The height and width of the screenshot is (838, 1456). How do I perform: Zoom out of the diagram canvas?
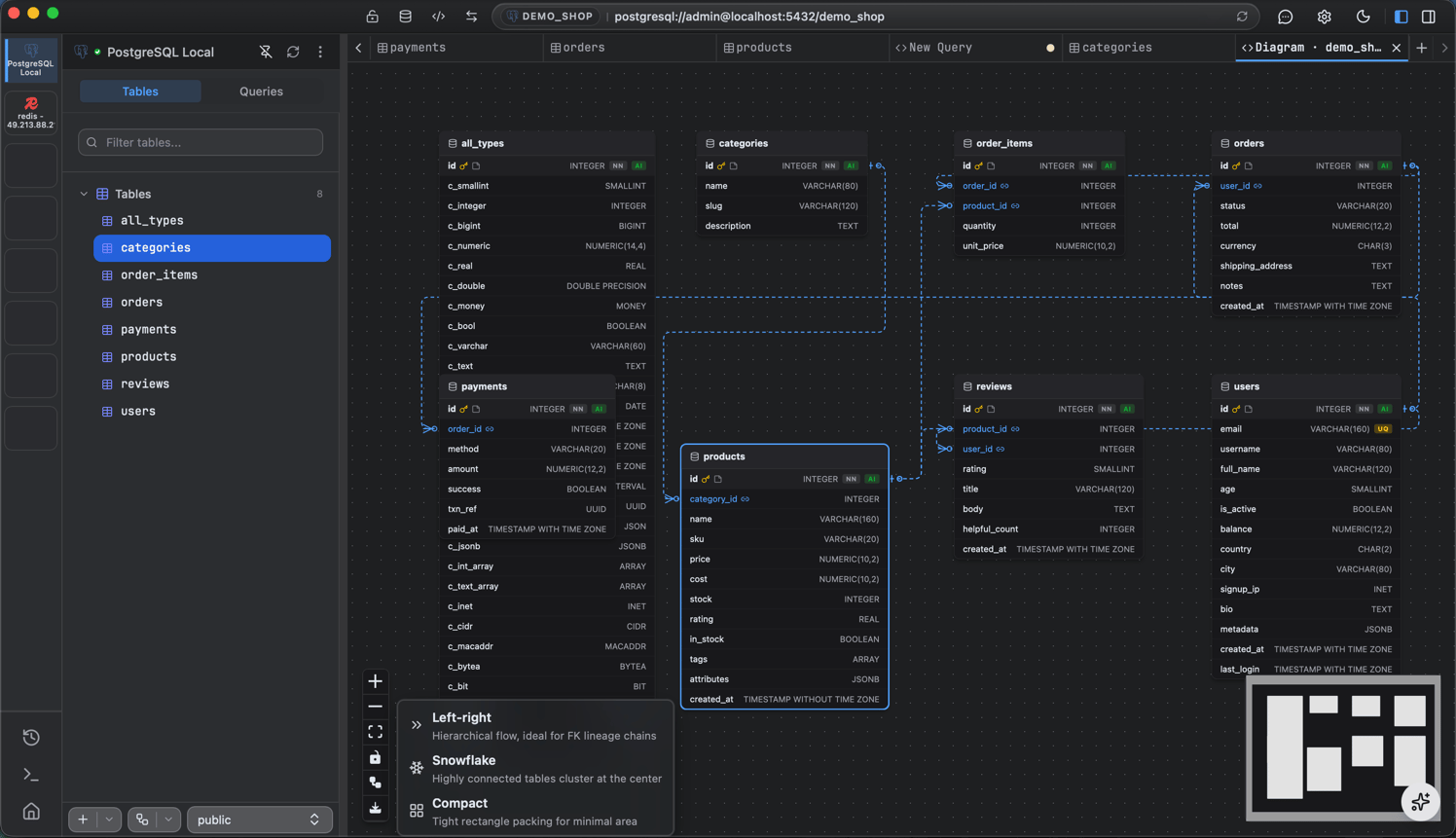(x=375, y=707)
